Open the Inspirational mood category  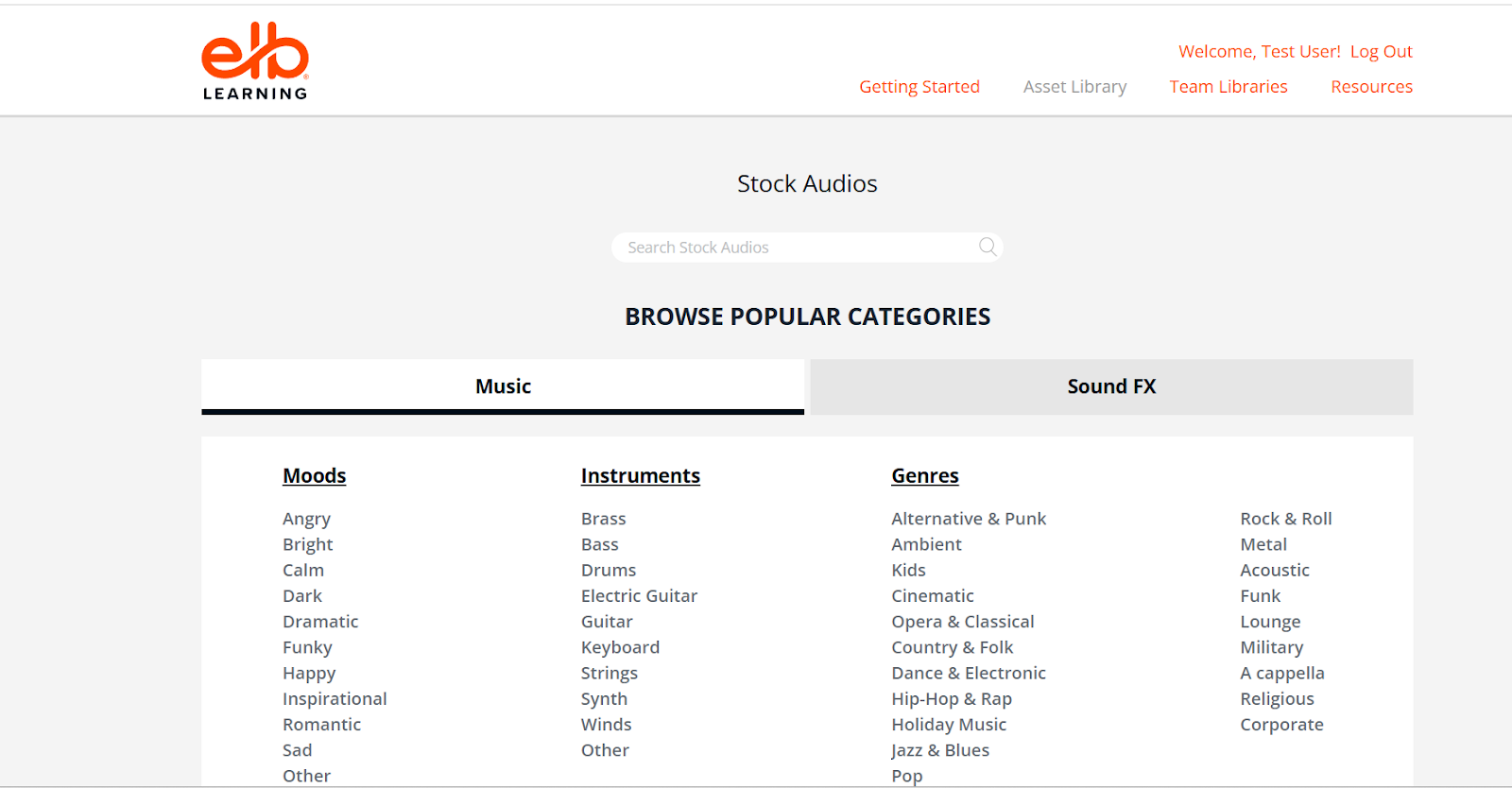click(335, 699)
